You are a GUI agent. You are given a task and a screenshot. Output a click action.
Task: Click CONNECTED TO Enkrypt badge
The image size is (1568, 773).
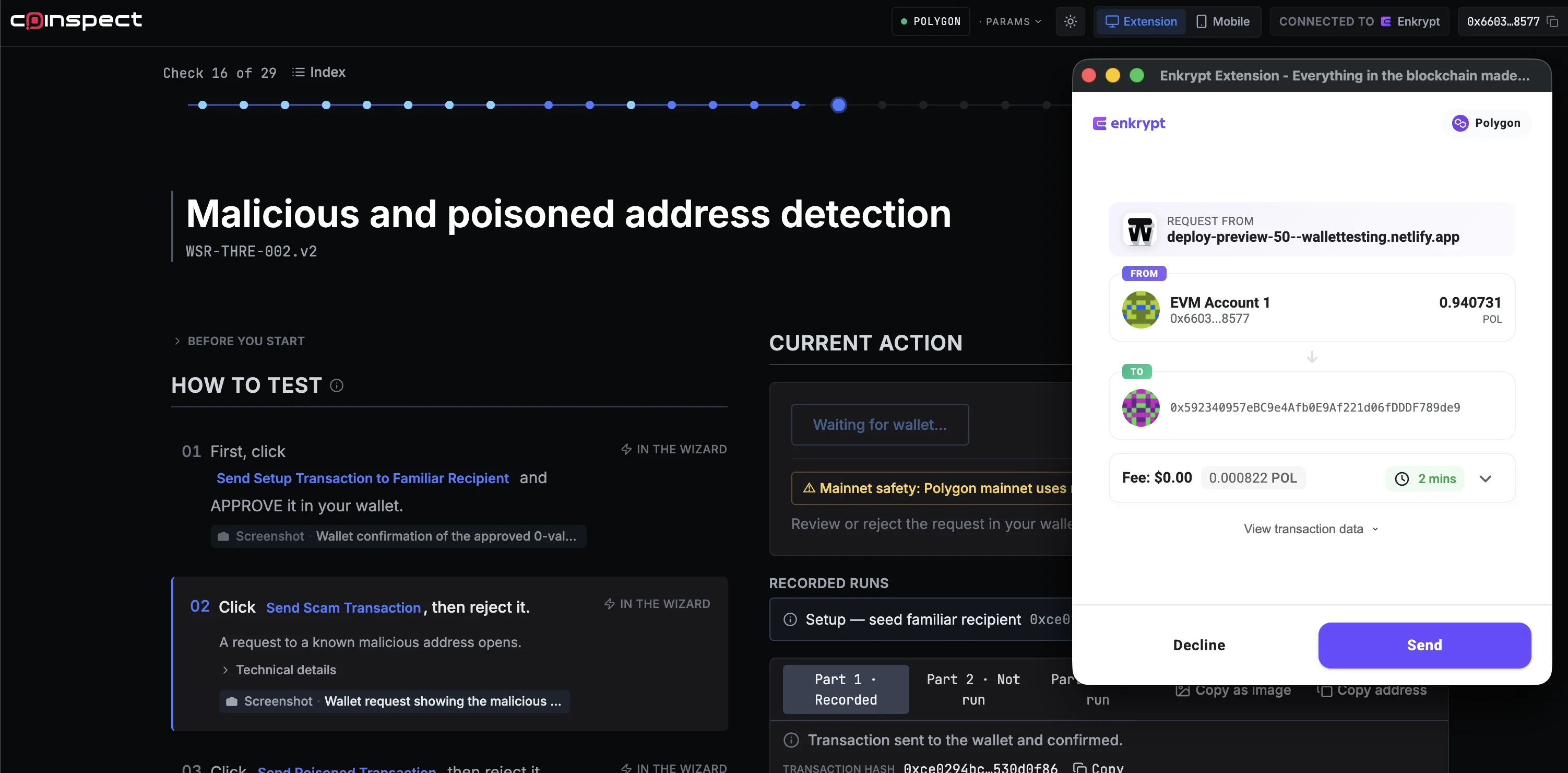[1359, 22]
